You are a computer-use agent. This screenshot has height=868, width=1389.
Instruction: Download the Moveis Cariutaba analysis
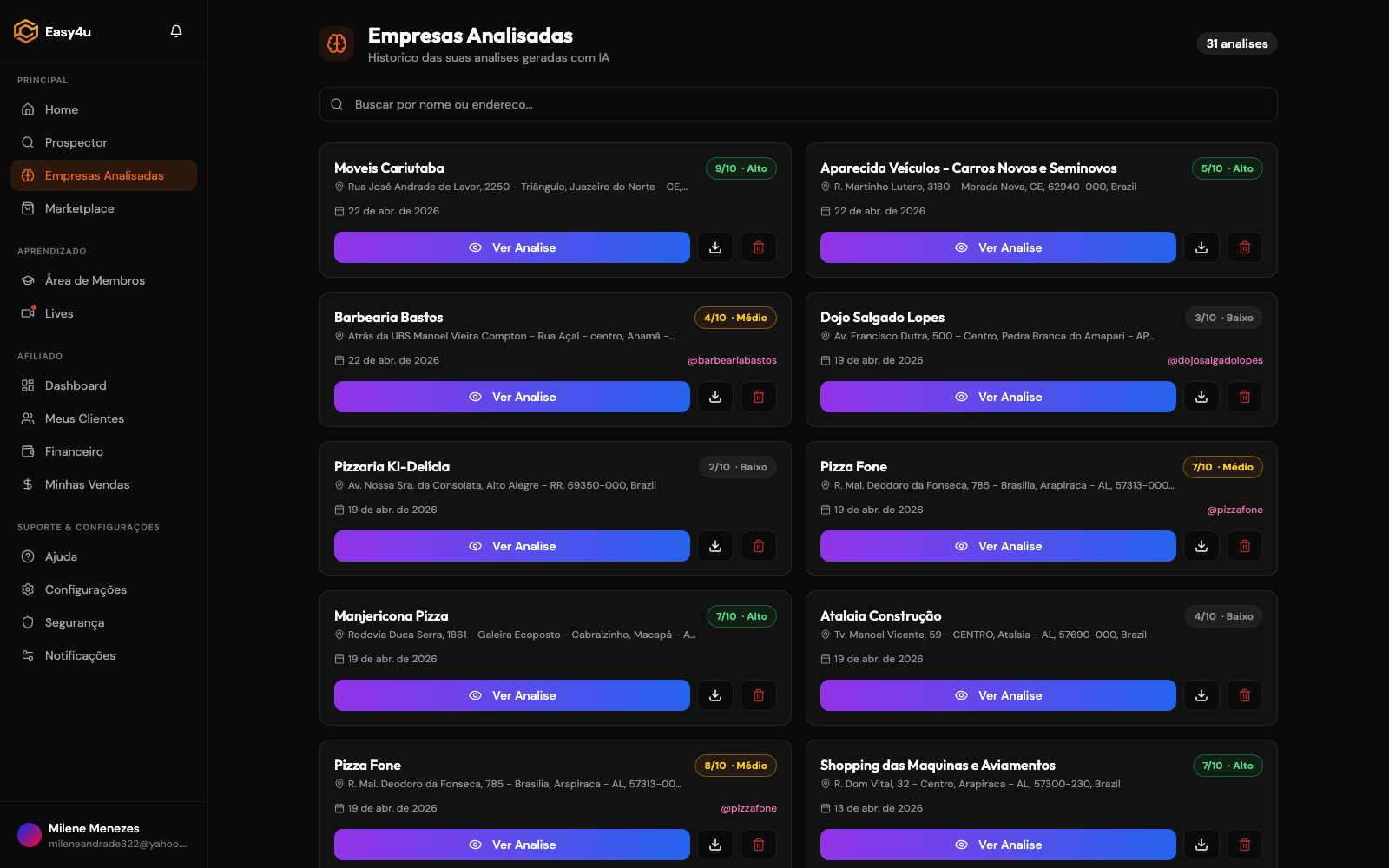[x=715, y=247]
